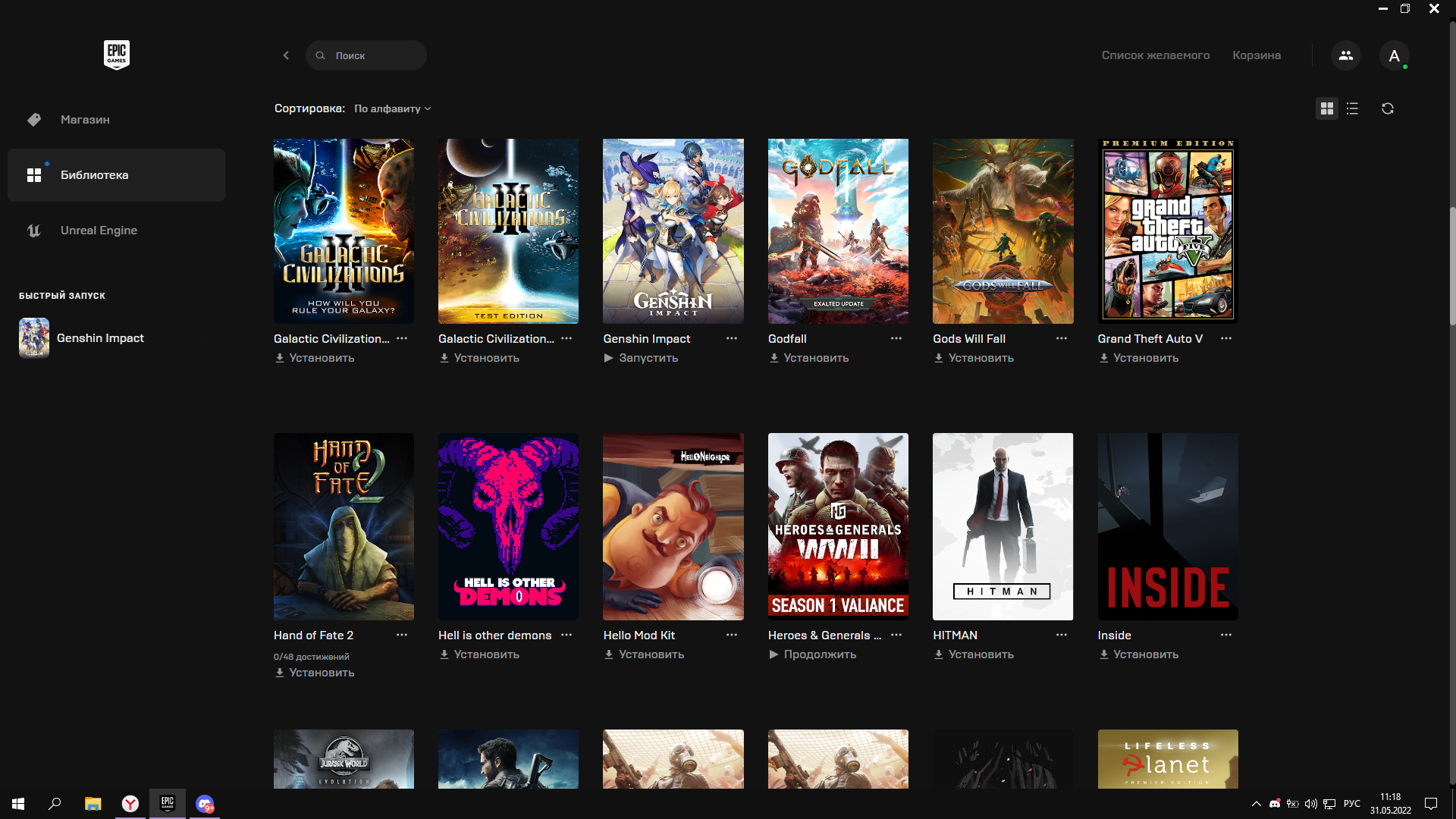
Task: Install Hell is other demons
Action: pos(479,654)
